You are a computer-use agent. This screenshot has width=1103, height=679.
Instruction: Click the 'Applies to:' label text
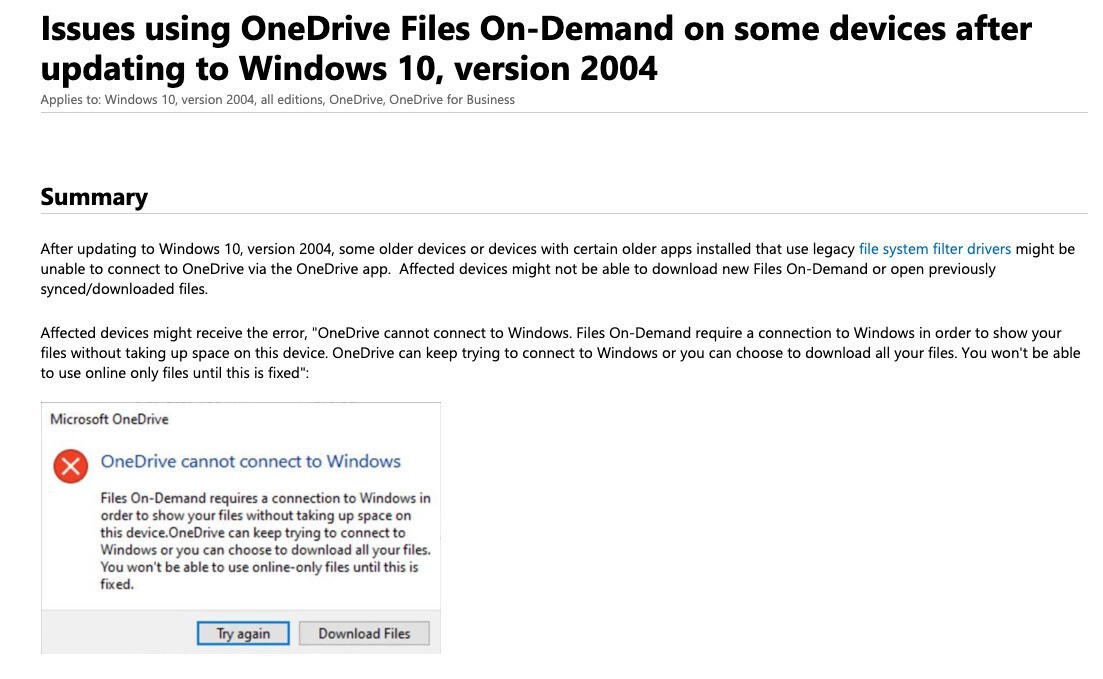[70, 99]
